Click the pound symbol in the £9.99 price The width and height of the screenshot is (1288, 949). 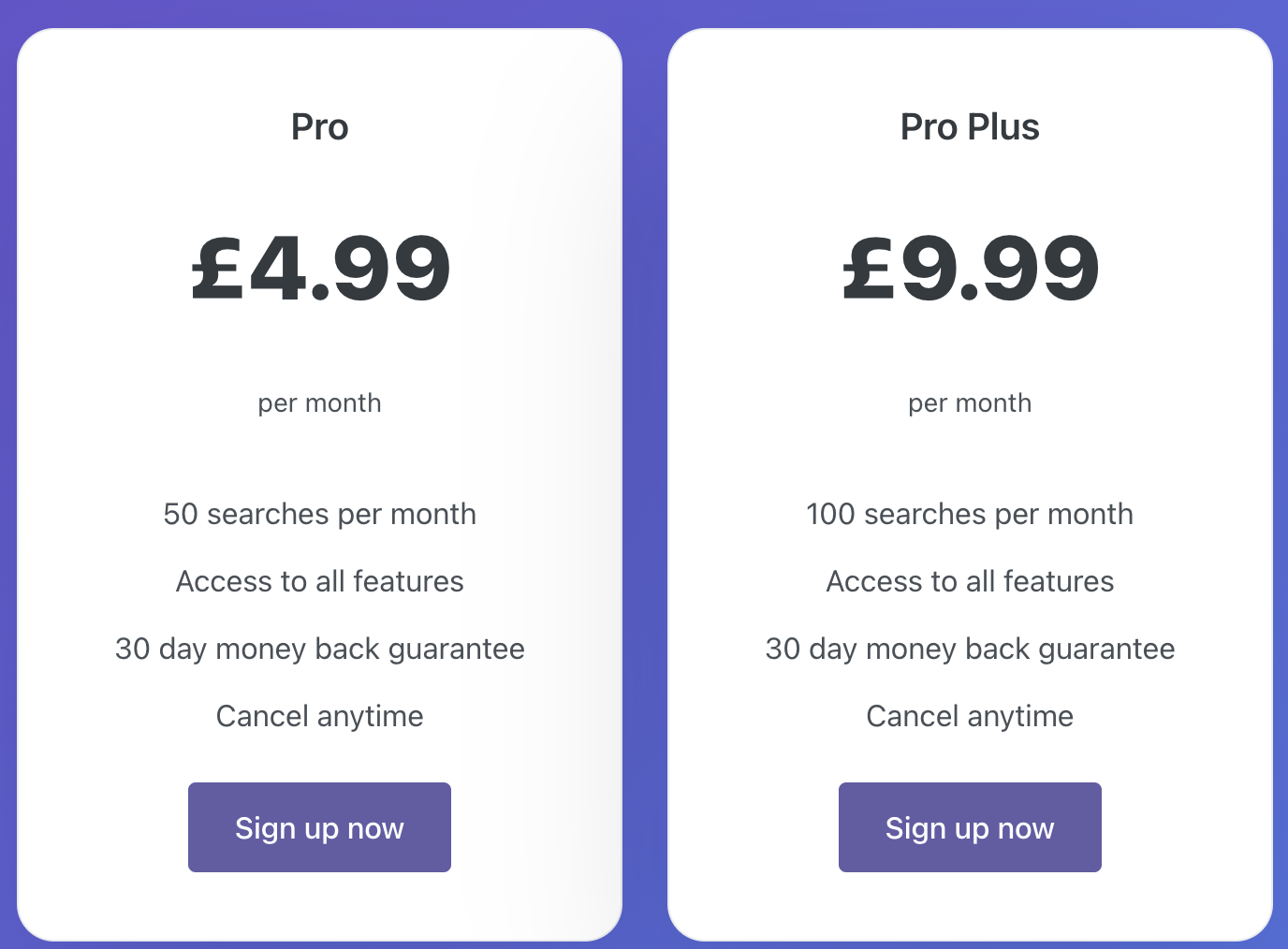pyautogui.click(x=868, y=270)
